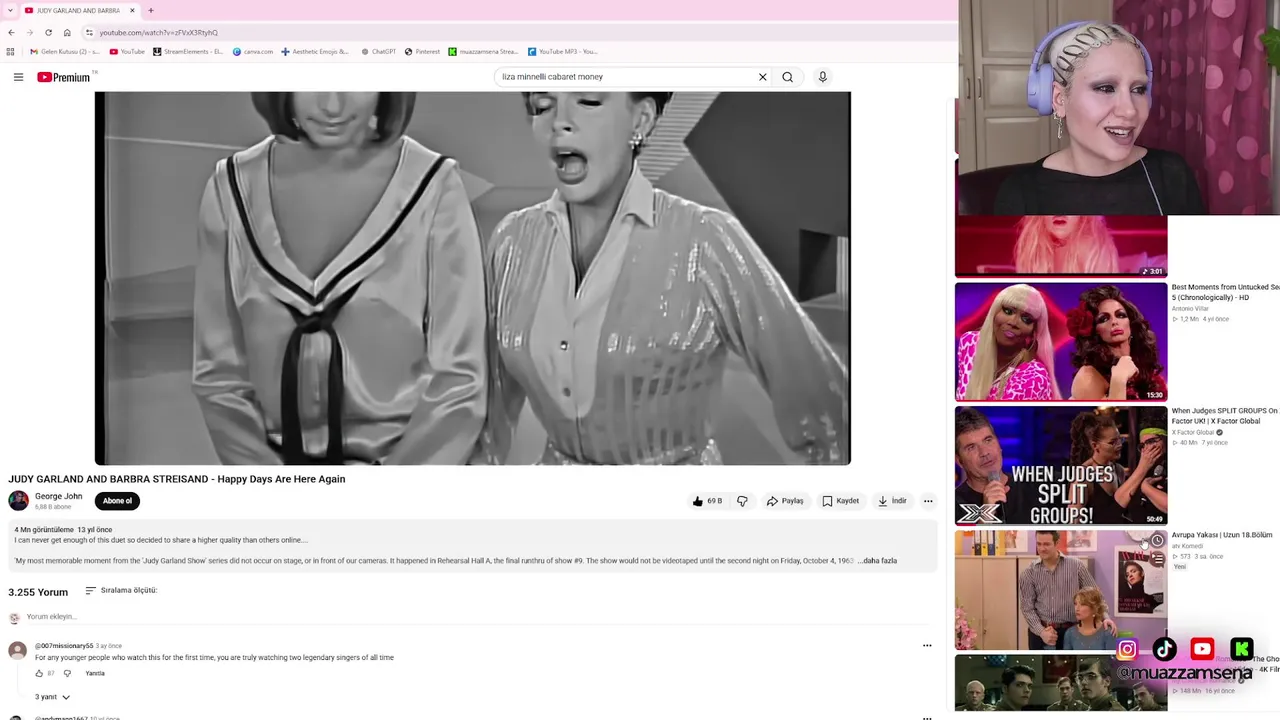Open a new browser tab
The image size is (1280, 720).
[151, 11]
